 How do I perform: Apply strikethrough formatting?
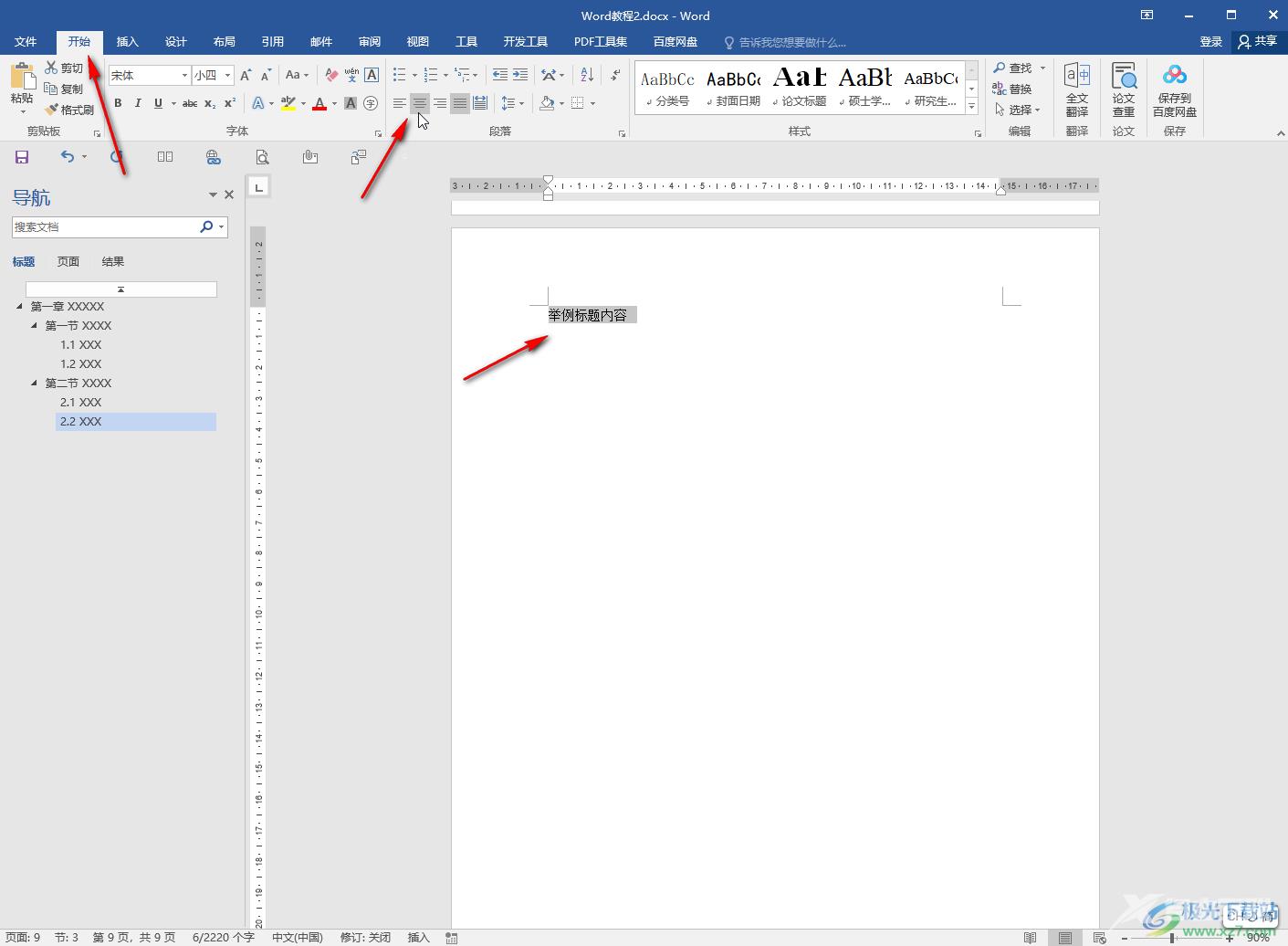coord(190,103)
